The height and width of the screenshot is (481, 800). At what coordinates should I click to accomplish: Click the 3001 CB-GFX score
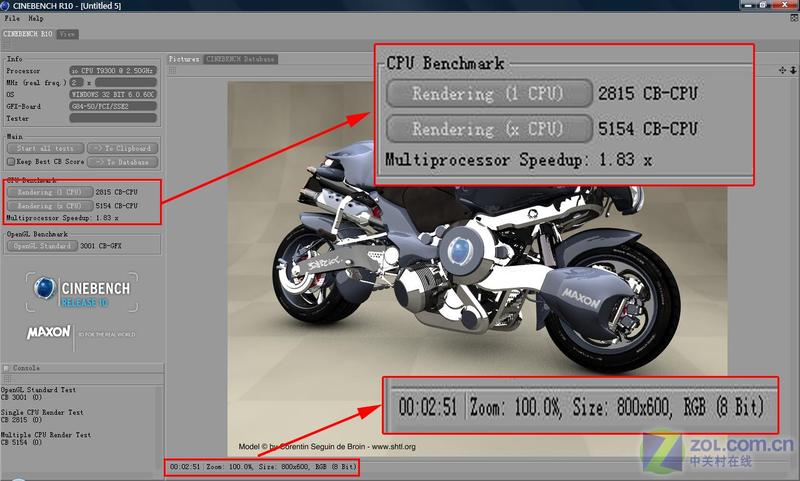101,246
